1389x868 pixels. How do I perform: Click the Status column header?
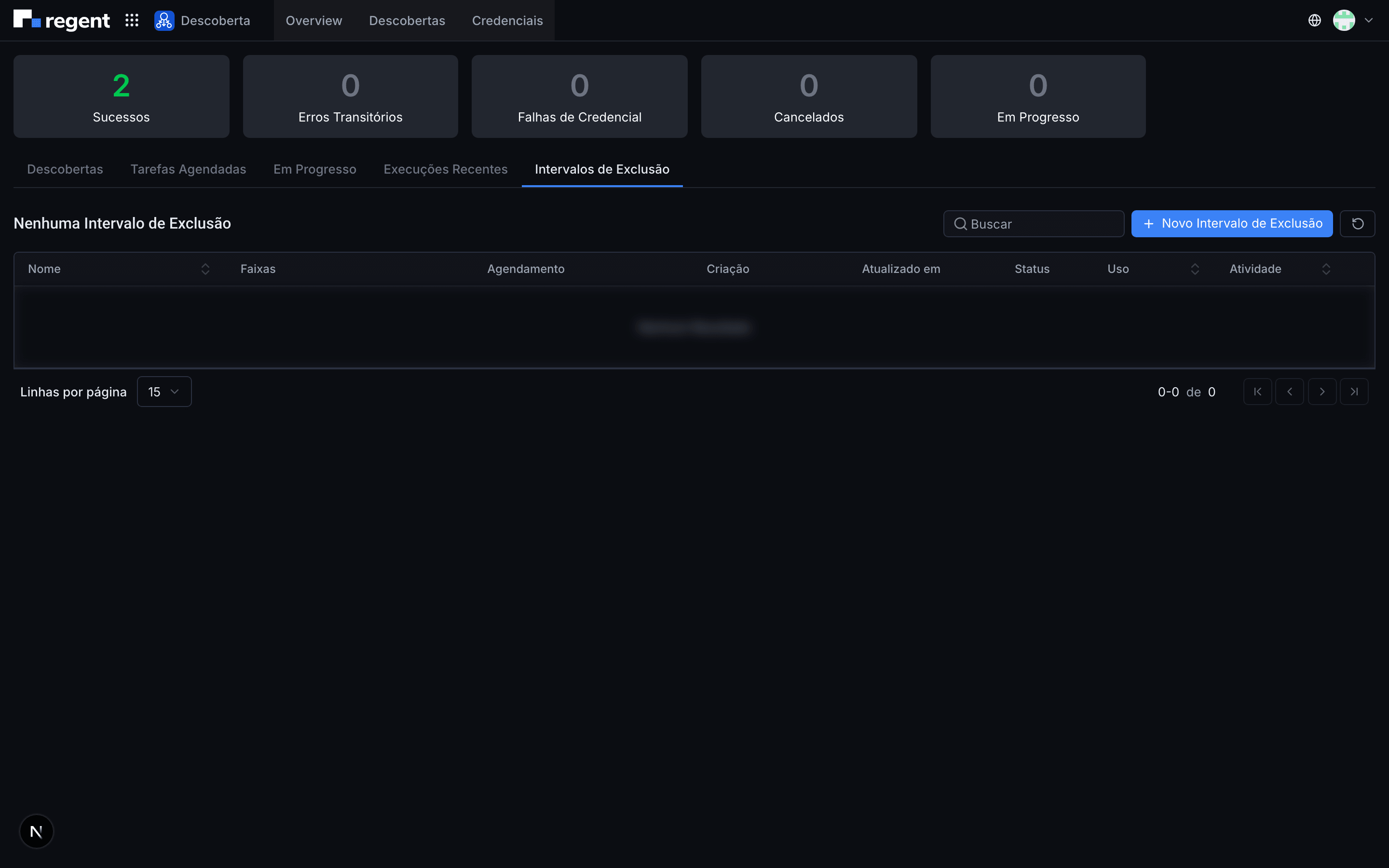[1032, 269]
